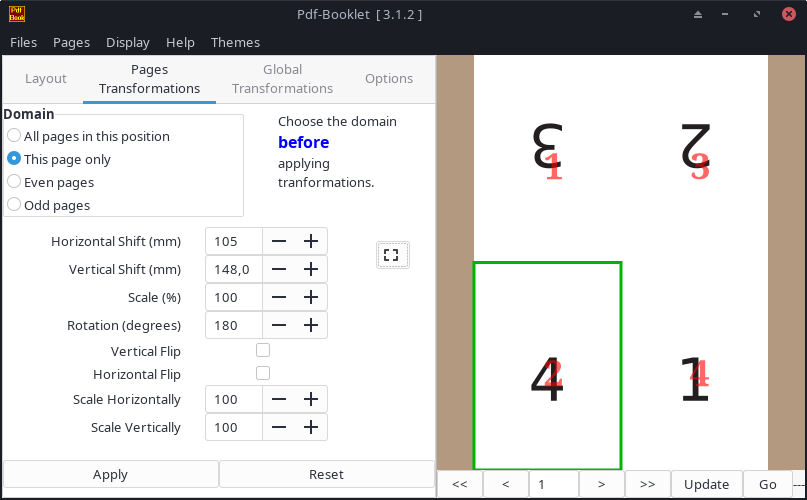The height and width of the screenshot is (500, 807).
Task: Switch to the Global Transformations tab
Action: [x=282, y=79]
